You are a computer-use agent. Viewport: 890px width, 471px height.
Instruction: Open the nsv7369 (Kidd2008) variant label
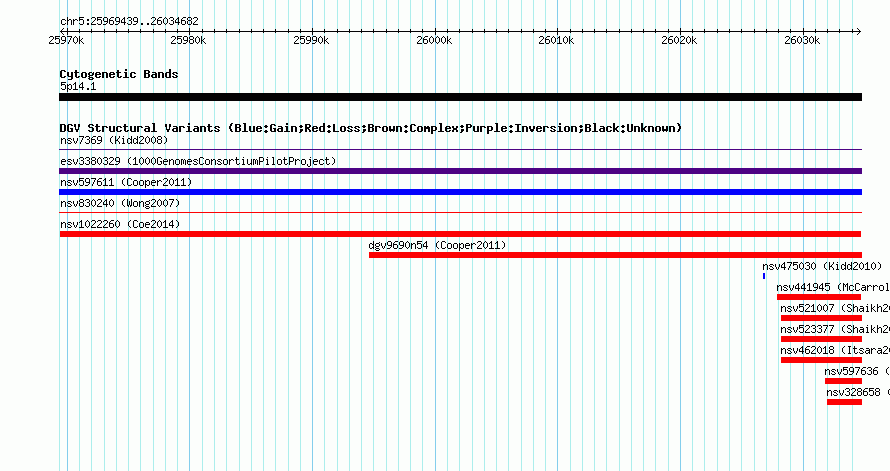(114, 140)
